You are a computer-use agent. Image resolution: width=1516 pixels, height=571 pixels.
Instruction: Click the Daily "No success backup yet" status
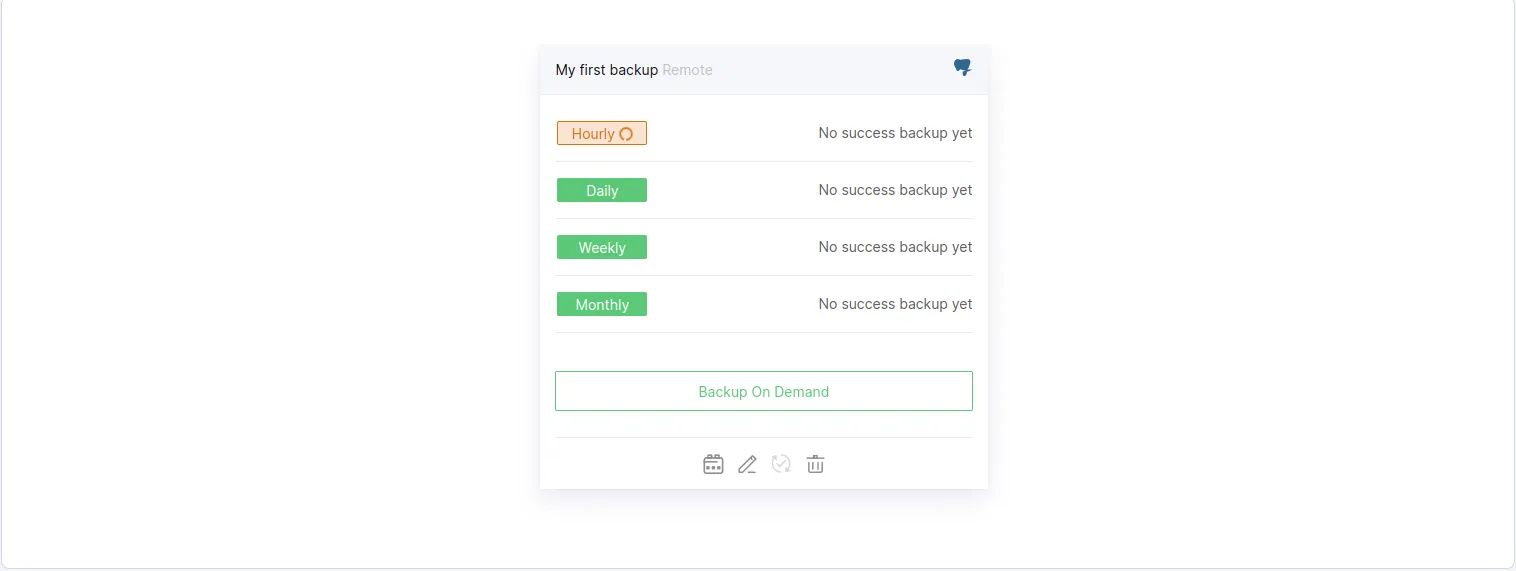(895, 190)
